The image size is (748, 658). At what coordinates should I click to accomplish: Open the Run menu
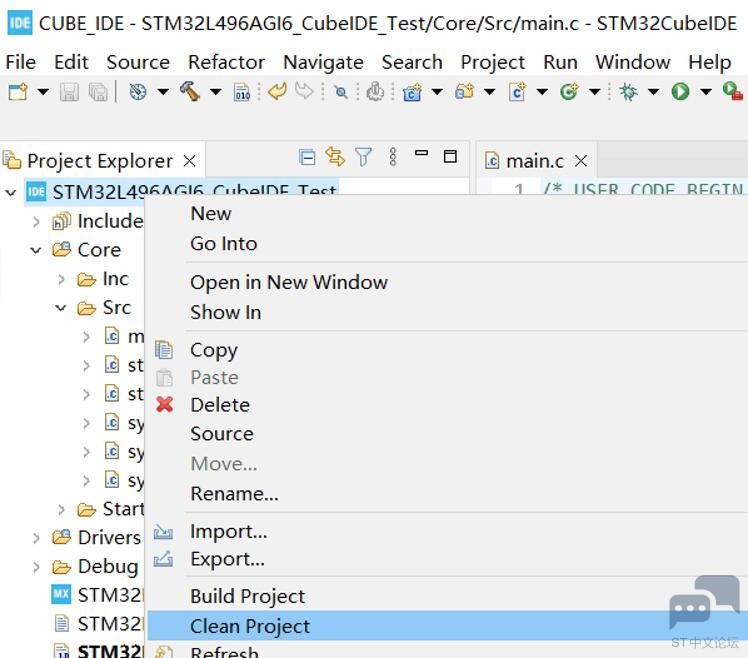(x=560, y=62)
